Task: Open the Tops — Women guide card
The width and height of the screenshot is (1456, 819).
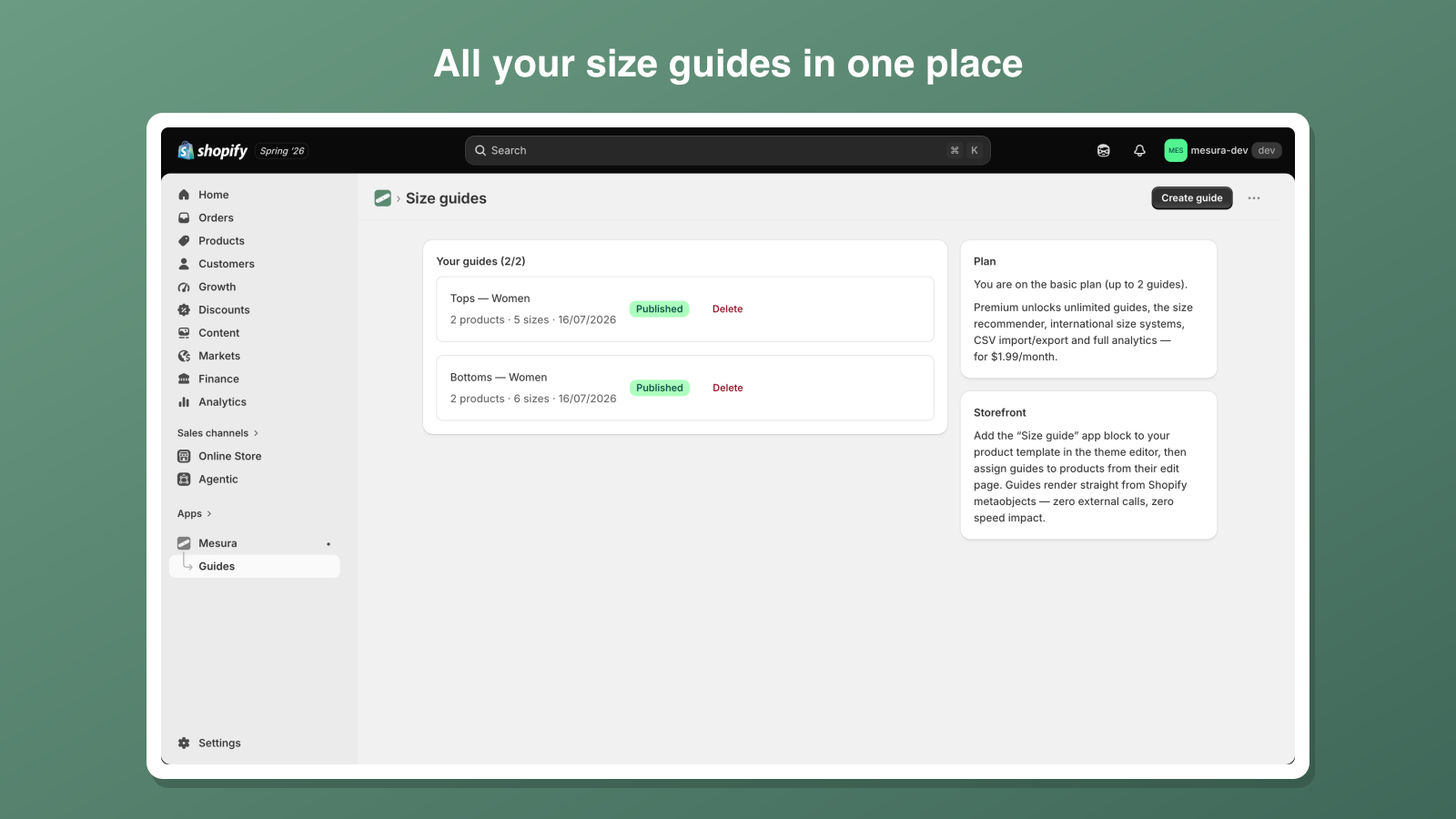Action: (x=685, y=309)
